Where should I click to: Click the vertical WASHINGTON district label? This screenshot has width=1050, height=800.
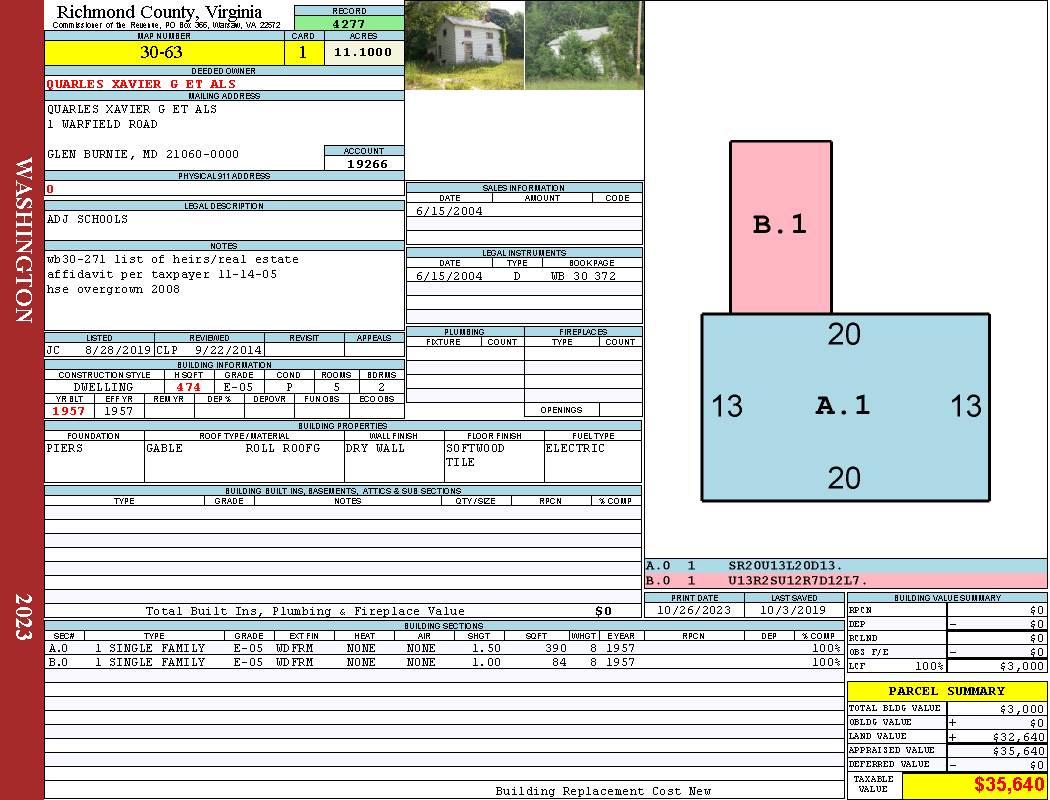click(x=23, y=240)
